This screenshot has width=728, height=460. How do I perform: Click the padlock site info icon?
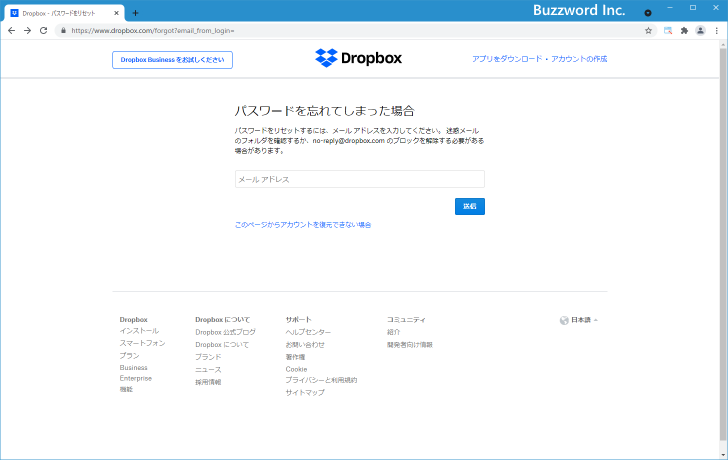(64, 31)
